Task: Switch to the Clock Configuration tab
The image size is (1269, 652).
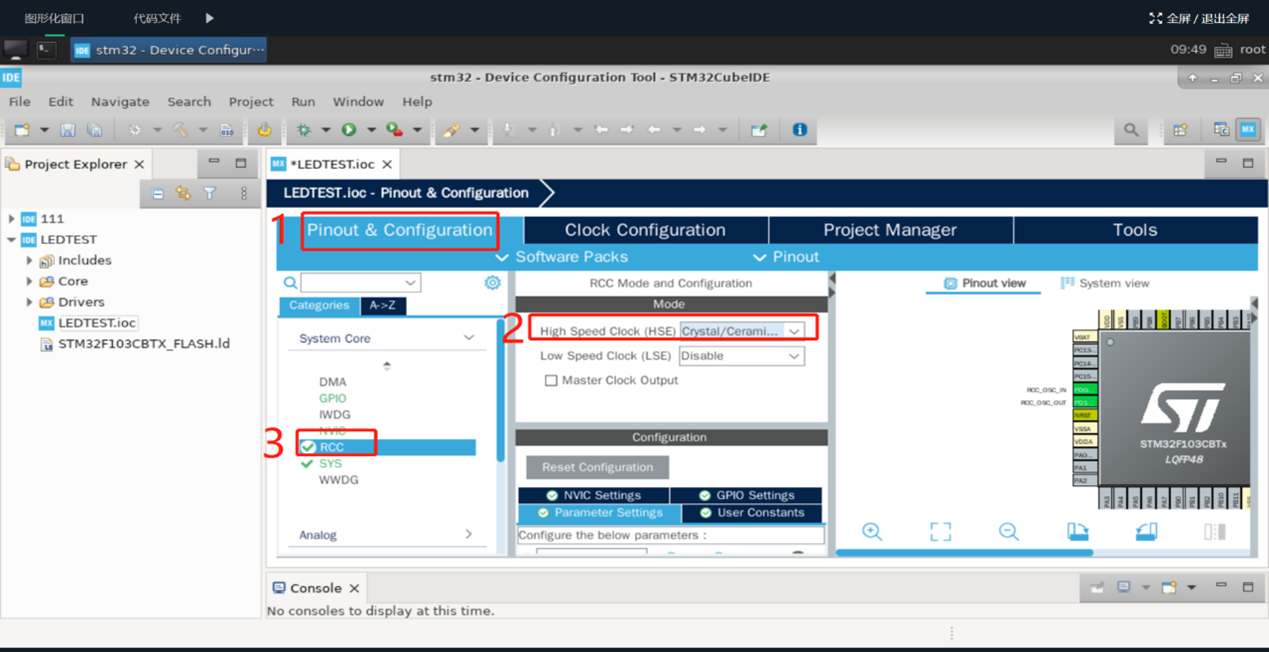Action: coord(645,230)
